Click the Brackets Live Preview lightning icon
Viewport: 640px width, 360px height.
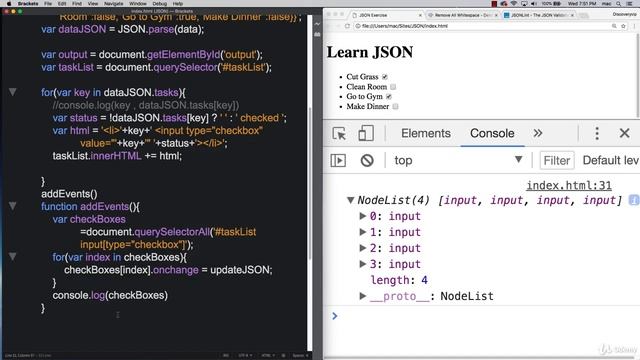click(x=318, y=24)
